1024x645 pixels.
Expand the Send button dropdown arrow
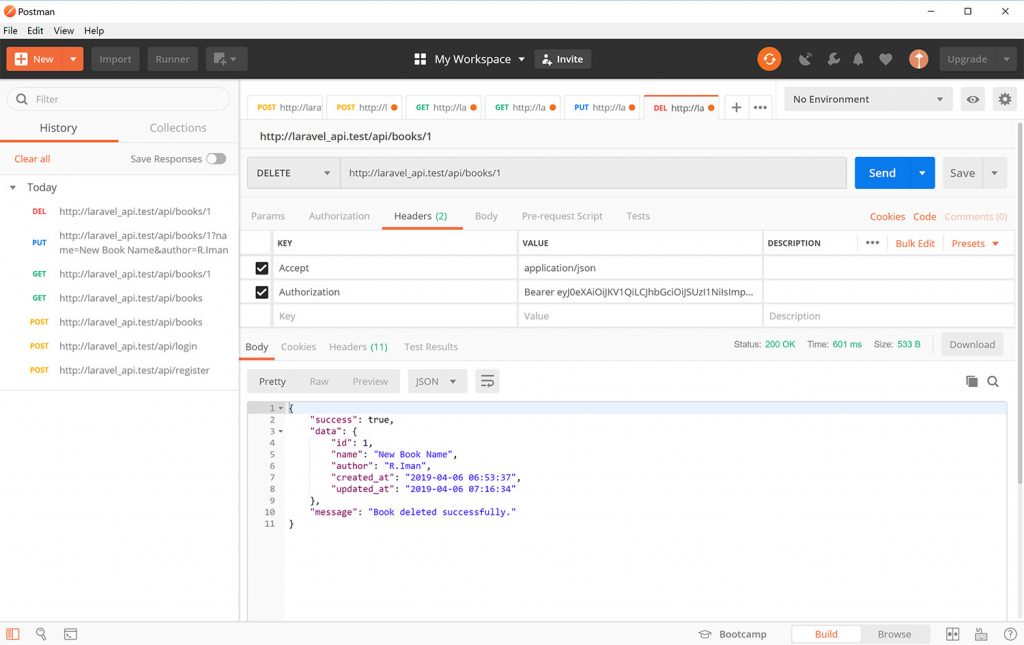click(x=922, y=173)
